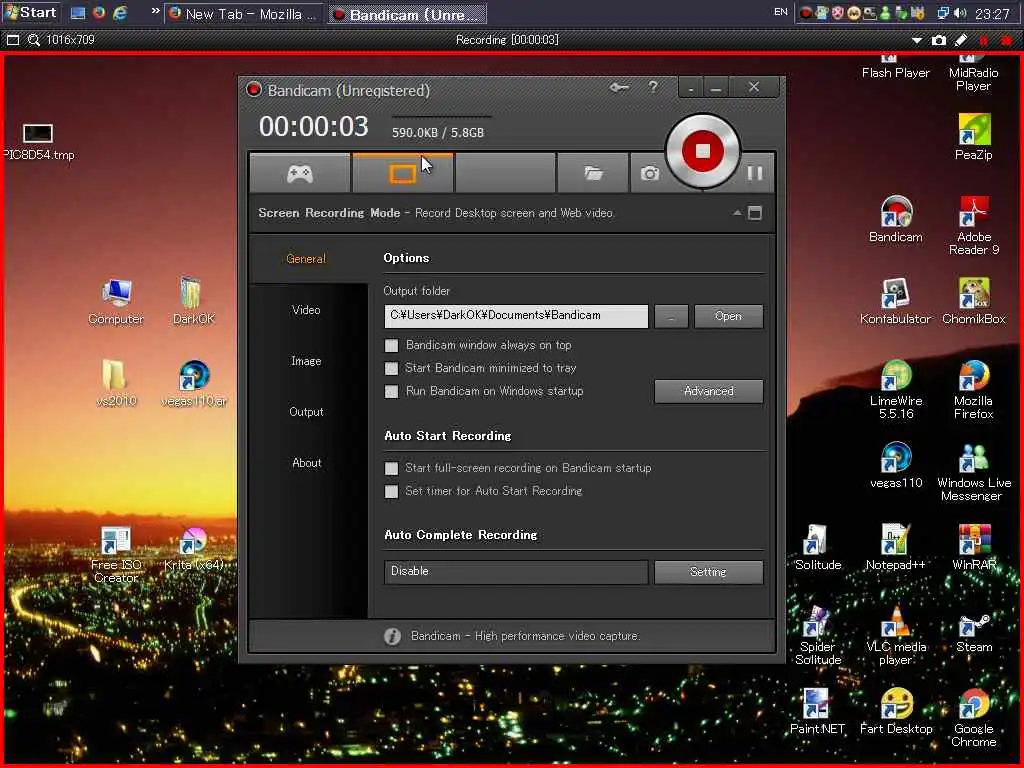Image resolution: width=1024 pixels, height=768 pixels.
Task: Switch to the Video settings tab
Action: tap(306, 310)
